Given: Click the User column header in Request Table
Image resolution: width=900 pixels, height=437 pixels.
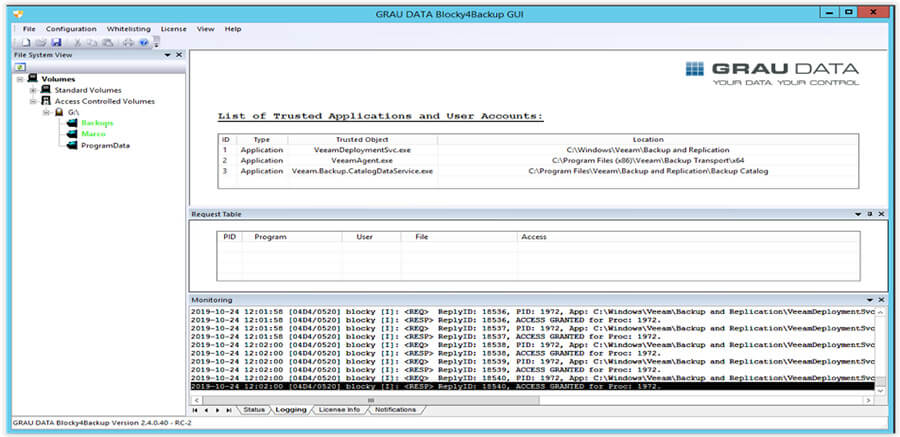Looking at the screenshot, I should point(371,237).
